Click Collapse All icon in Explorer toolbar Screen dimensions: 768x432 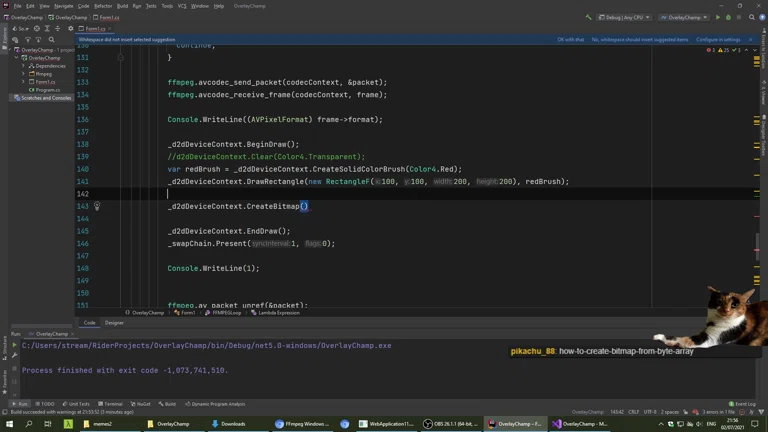tap(57, 28)
